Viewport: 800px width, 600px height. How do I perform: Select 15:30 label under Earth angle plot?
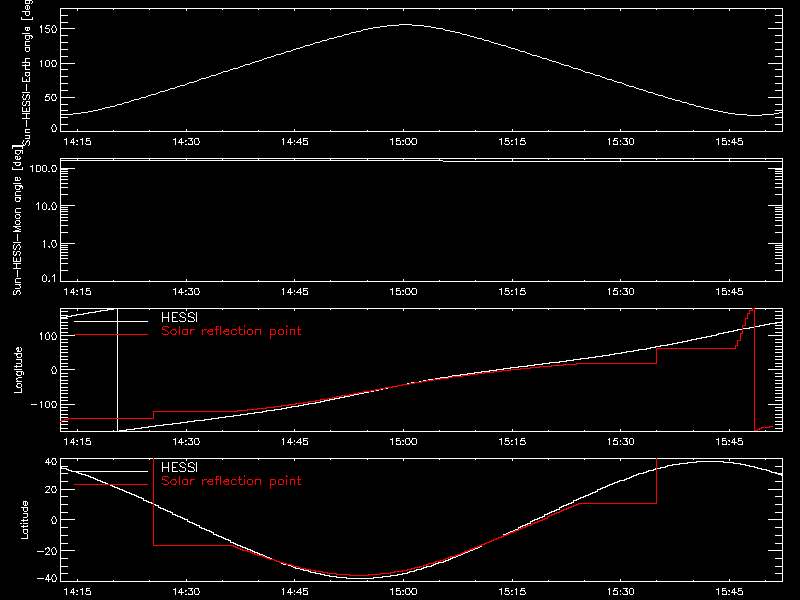click(x=620, y=142)
